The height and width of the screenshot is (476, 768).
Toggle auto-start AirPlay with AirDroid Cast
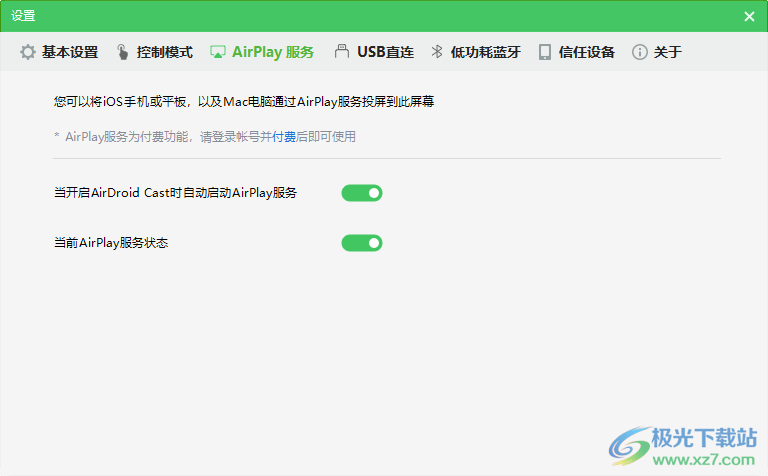point(362,193)
